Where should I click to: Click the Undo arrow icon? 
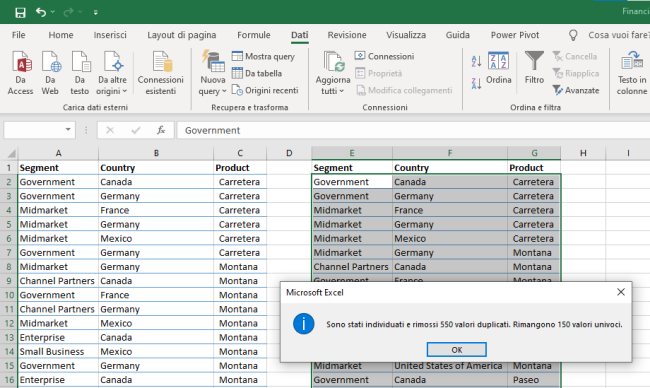coord(41,12)
